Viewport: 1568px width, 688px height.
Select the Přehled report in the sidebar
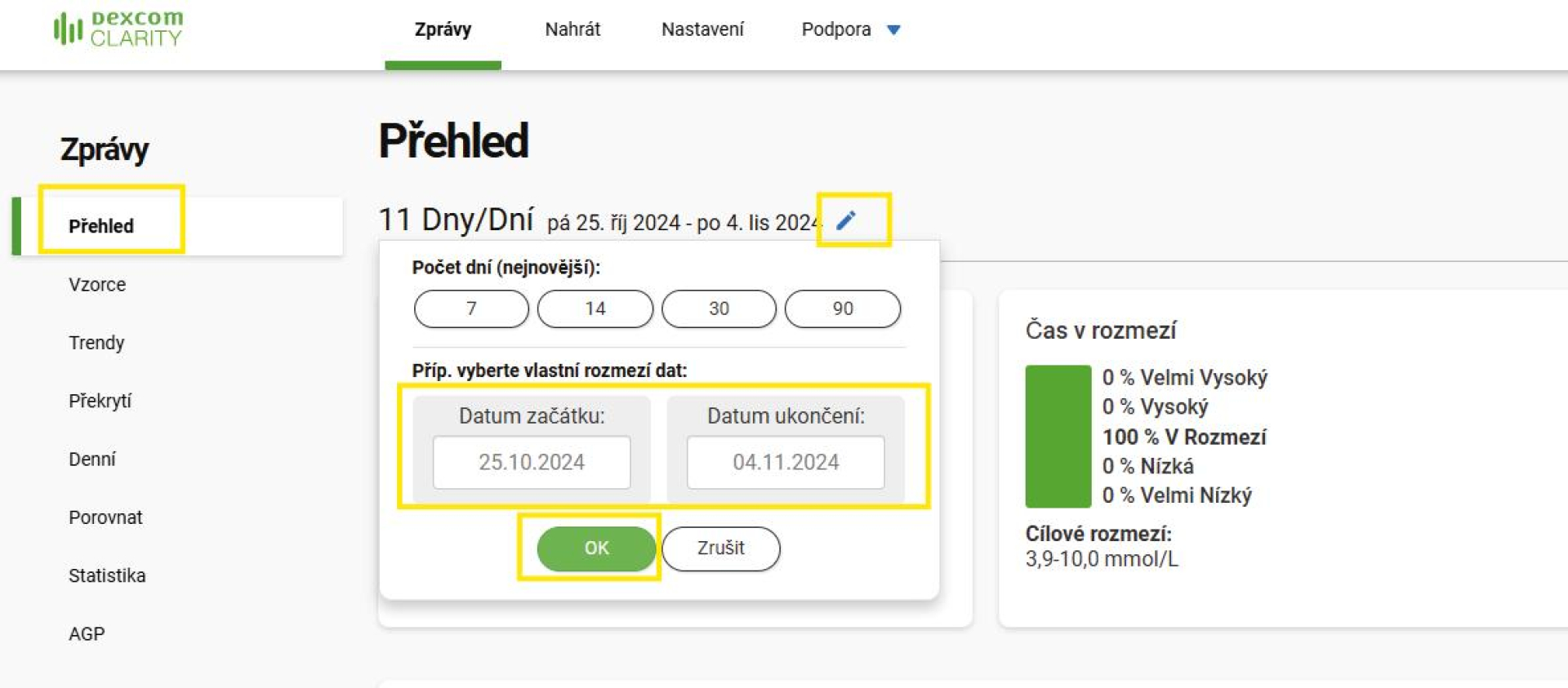[101, 226]
